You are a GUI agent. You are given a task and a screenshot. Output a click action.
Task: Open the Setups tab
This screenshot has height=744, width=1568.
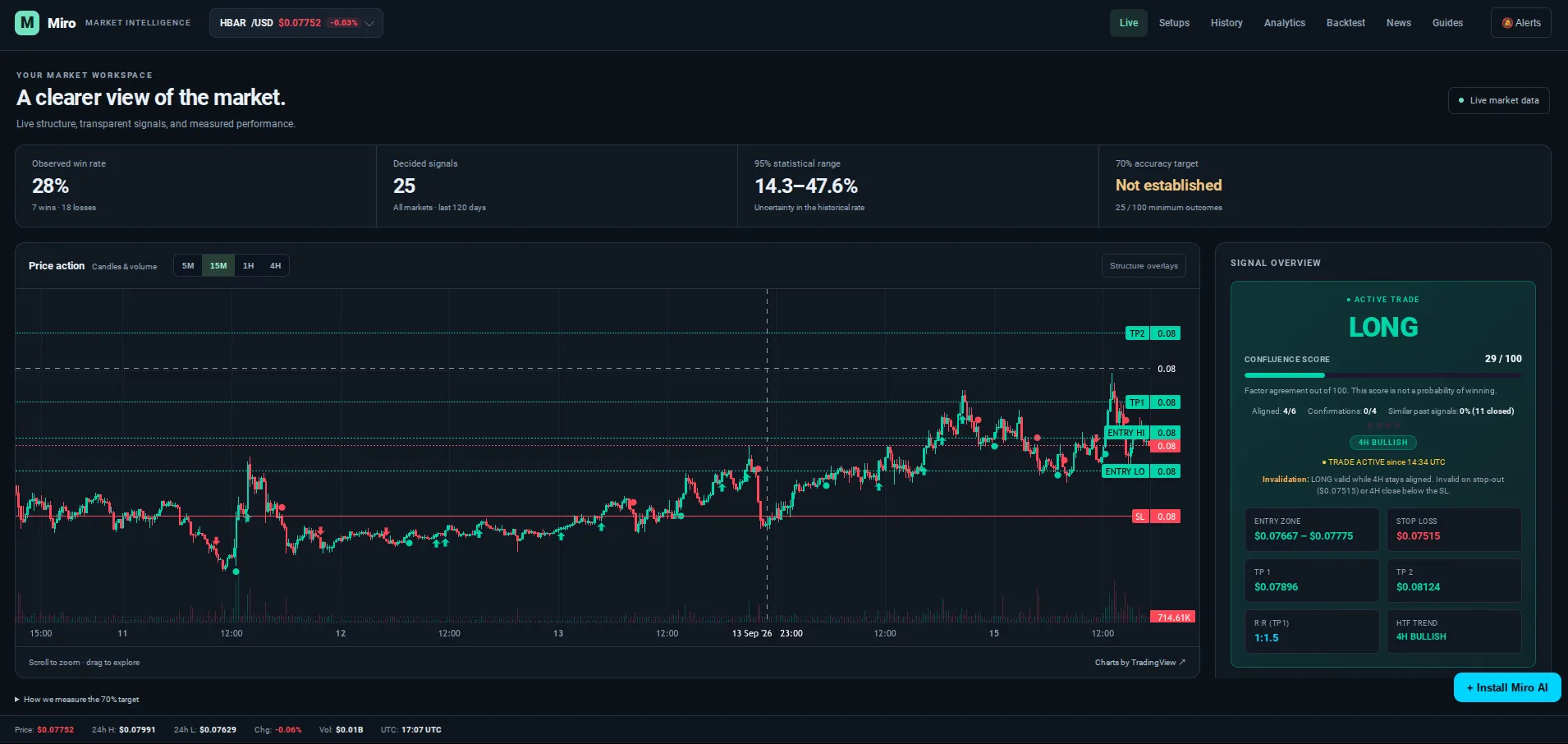(1174, 23)
